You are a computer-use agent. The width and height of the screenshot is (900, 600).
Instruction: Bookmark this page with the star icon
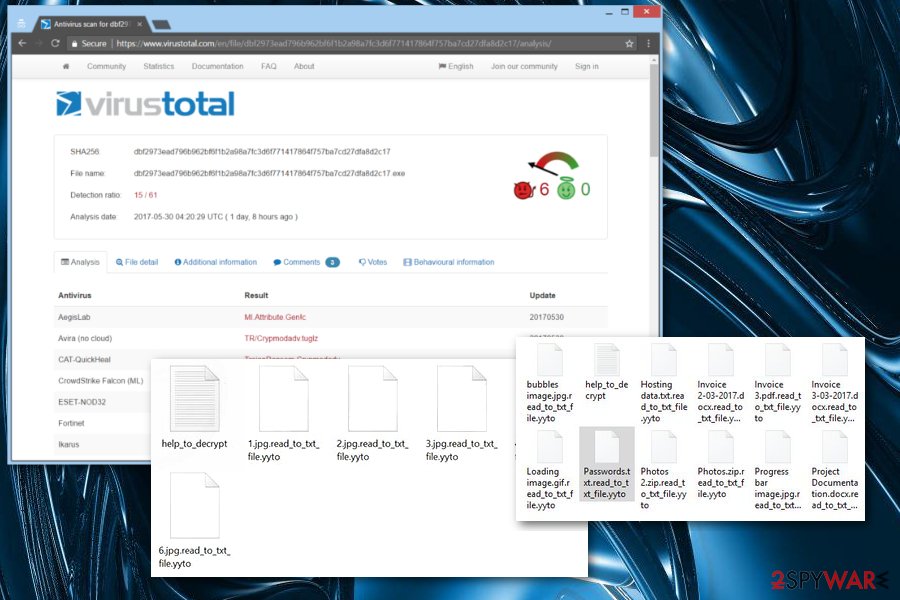coord(629,44)
